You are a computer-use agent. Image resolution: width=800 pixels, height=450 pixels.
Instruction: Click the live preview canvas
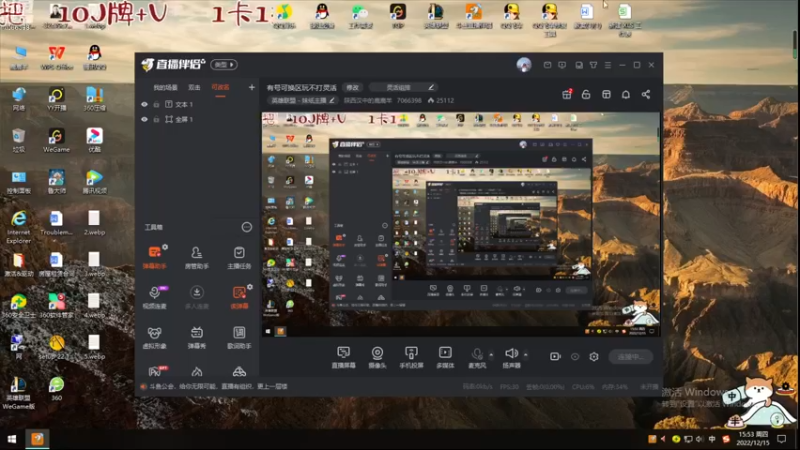point(461,224)
